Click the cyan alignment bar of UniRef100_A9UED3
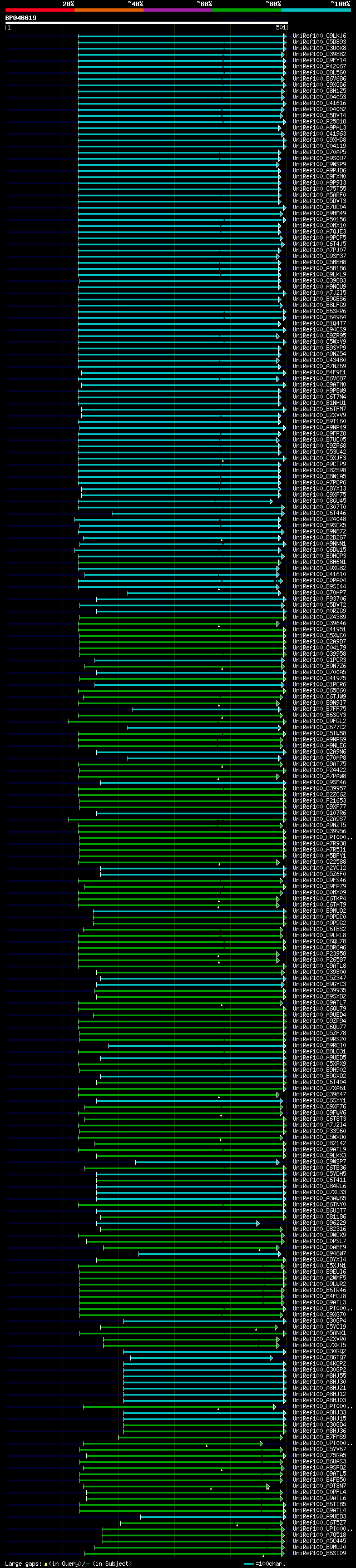The height and width of the screenshot is (1568, 356). click(x=213, y=1516)
